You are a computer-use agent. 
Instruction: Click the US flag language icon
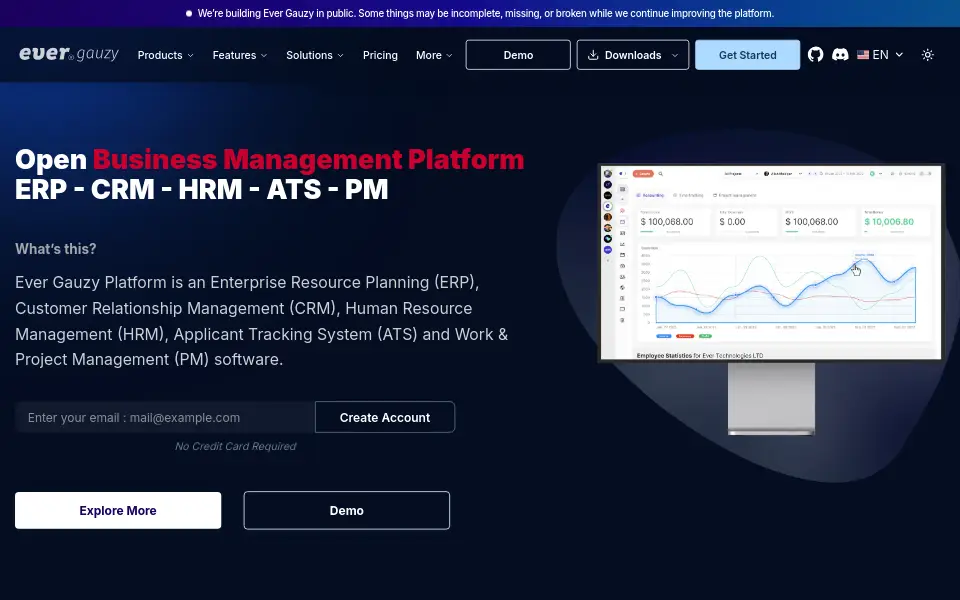point(863,54)
